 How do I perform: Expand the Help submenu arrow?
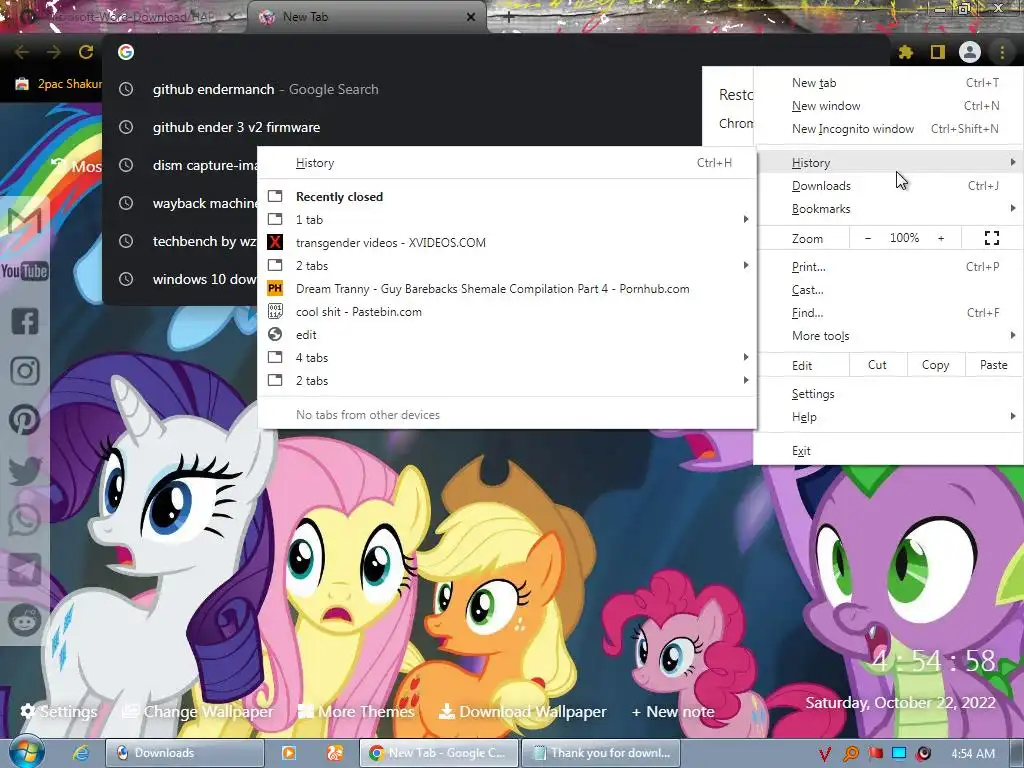(1012, 416)
